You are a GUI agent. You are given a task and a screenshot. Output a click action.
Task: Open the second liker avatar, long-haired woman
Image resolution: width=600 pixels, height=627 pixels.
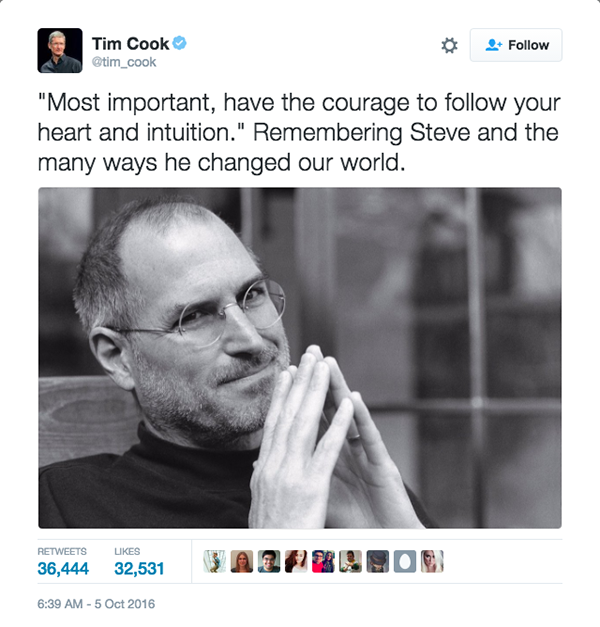[242, 561]
